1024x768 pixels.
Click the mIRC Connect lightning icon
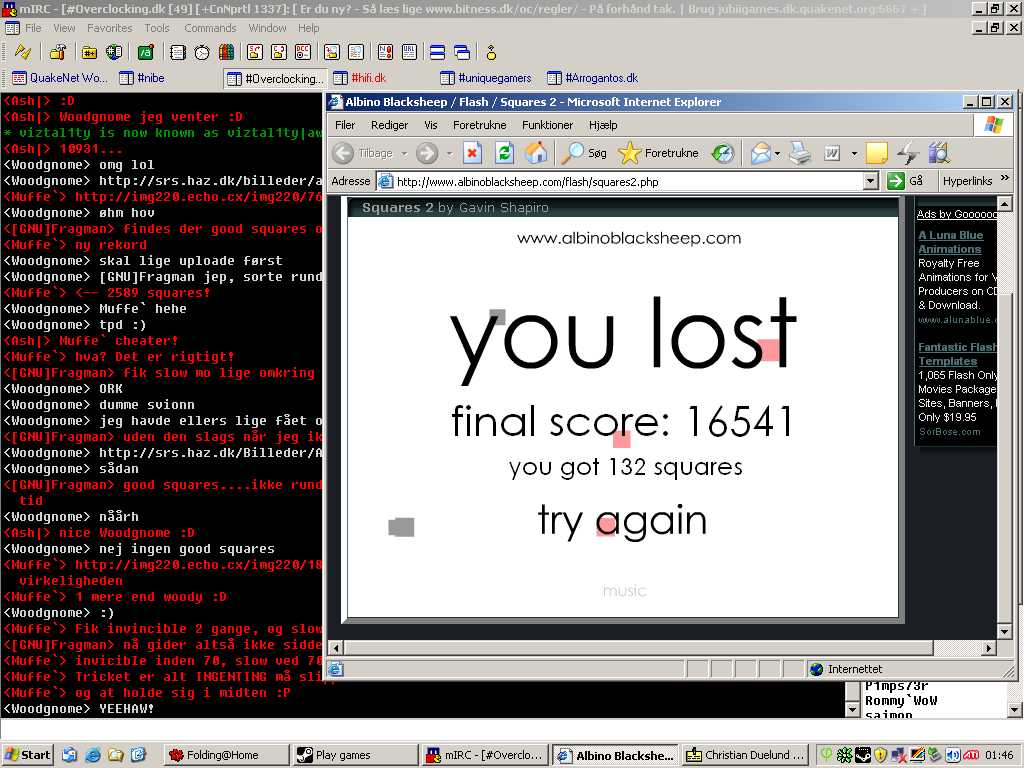pyautogui.click(x=23, y=52)
